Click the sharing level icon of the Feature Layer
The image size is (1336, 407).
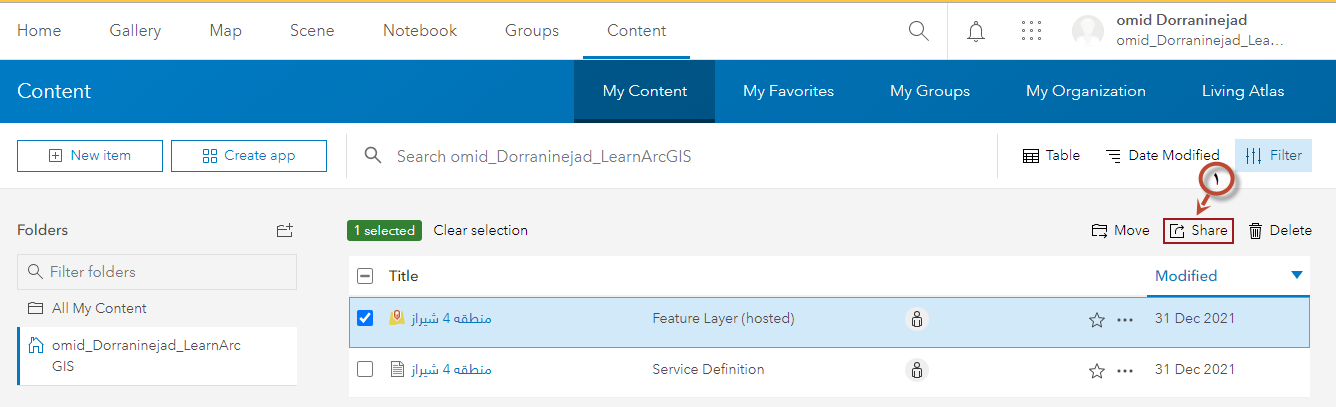pyautogui.click(x=916, y=319)
